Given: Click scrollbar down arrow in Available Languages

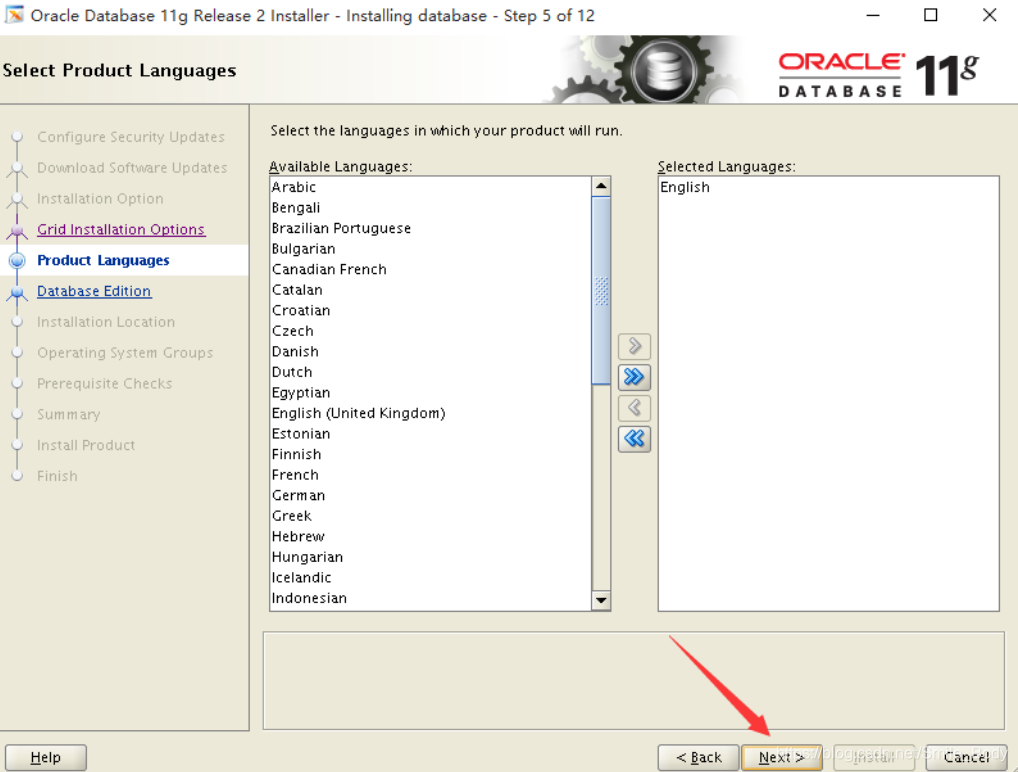Looking at the screenshot, I should (x=601, y=600).
